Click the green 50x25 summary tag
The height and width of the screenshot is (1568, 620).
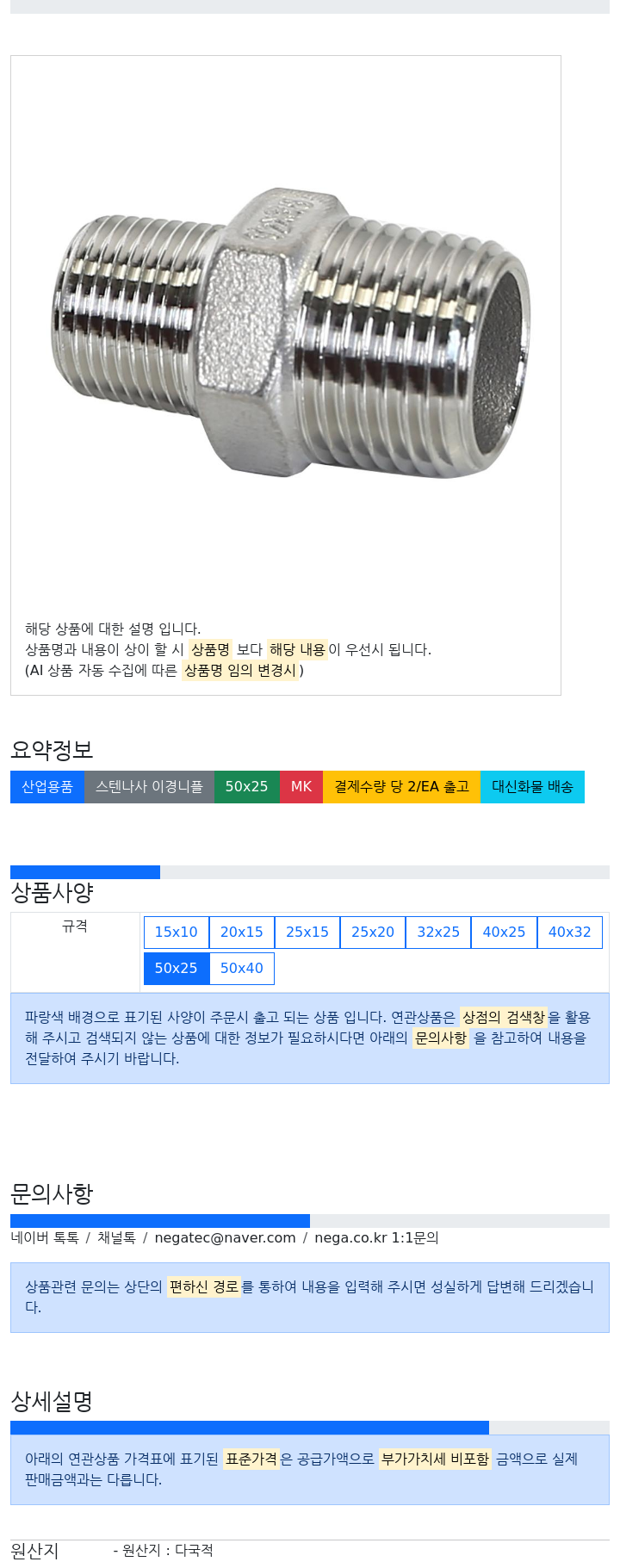pos(247,786)
